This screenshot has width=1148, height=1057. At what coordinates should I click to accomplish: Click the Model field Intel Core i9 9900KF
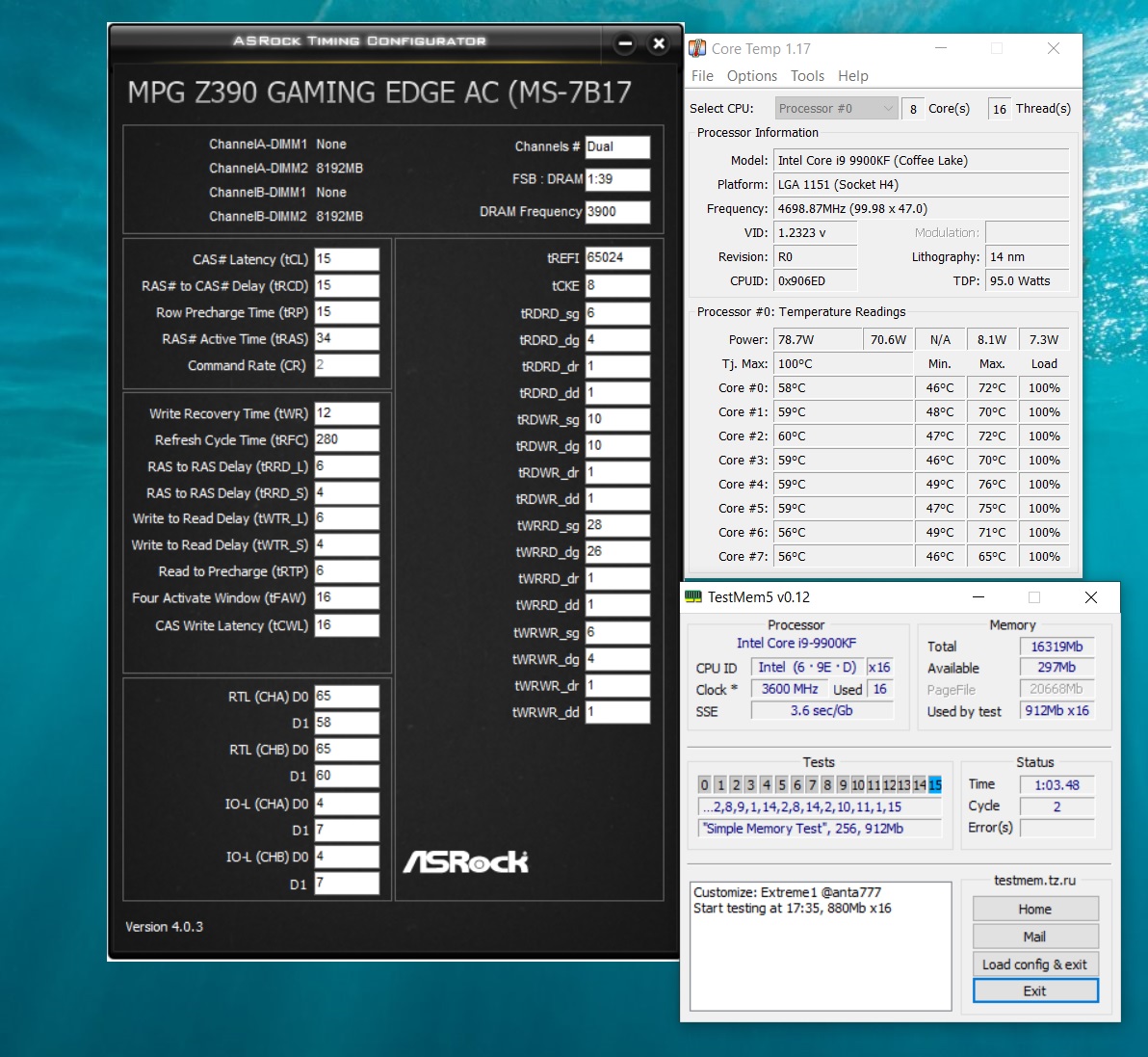pos(921,160)
